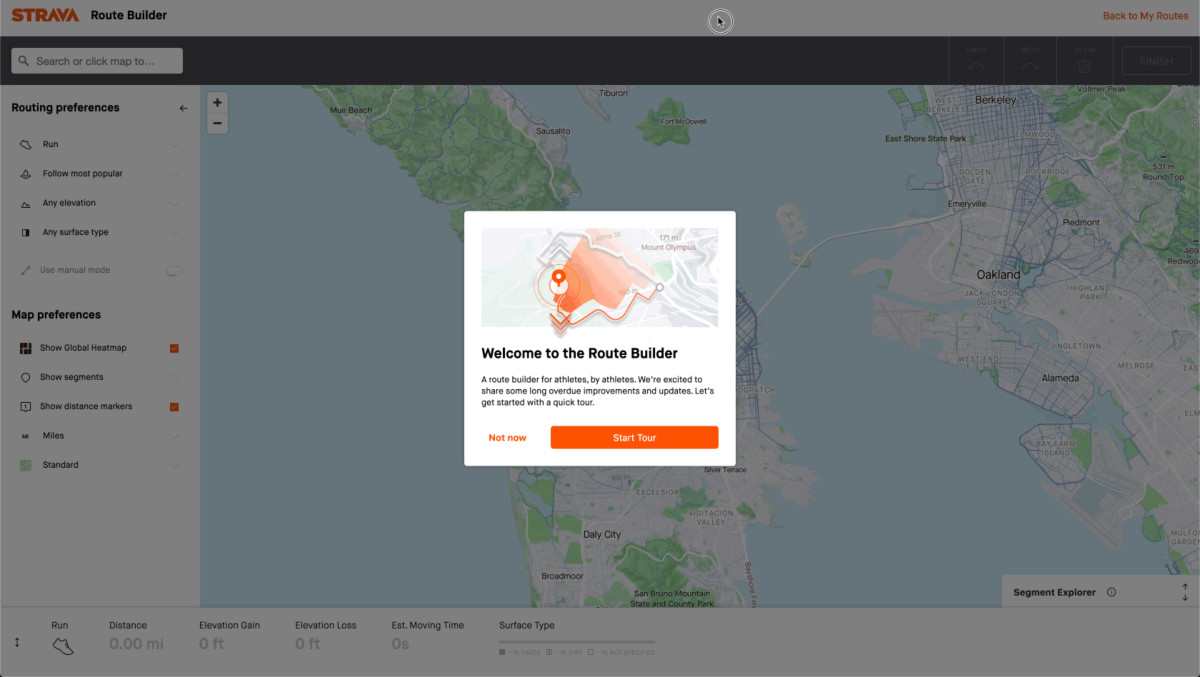The width and height of the screenshot is (1200, 677).
Task: Click the Elevation Gain 0 ft value
Action: point(211,644)
